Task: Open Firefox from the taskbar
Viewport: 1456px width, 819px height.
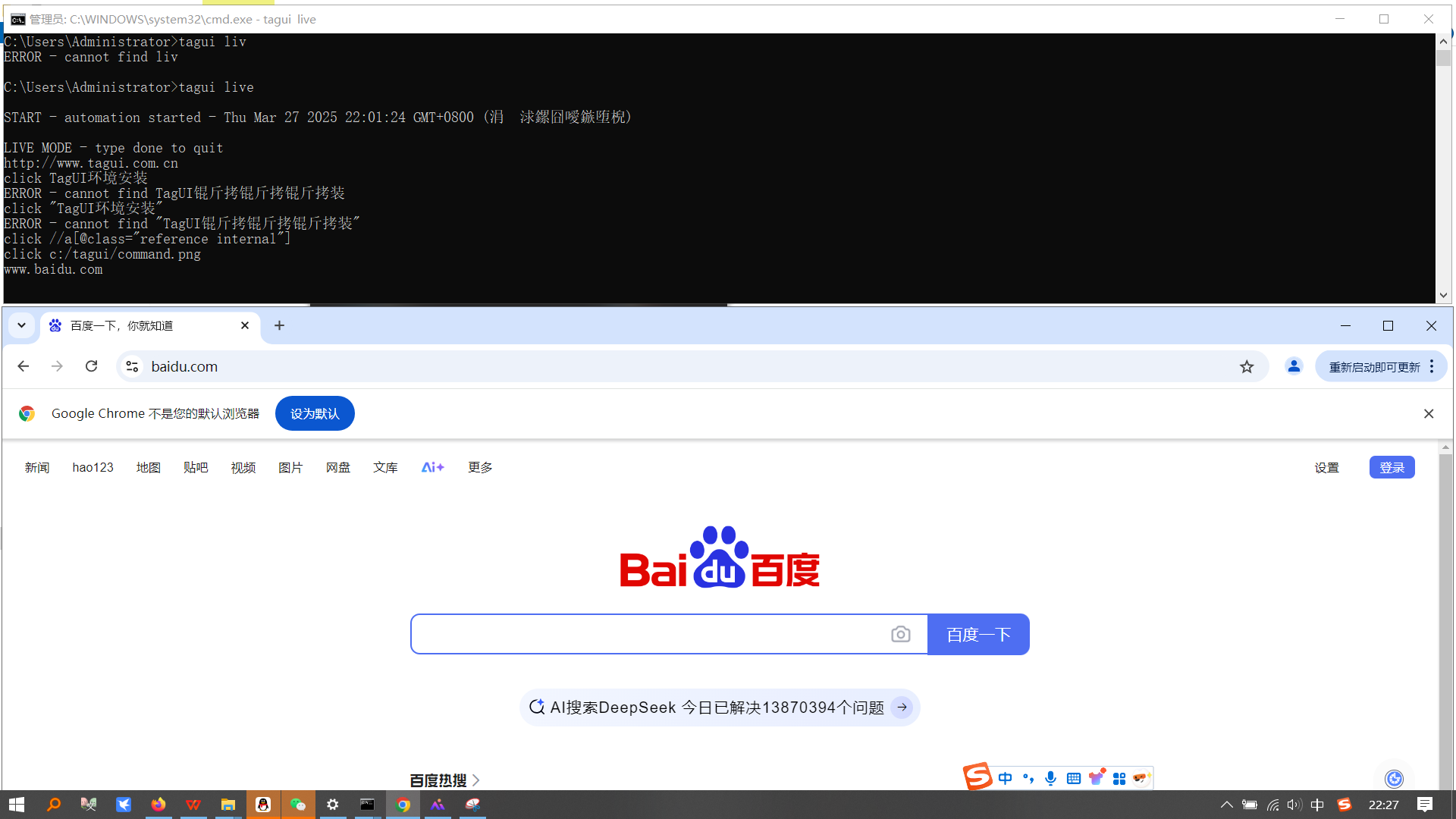Action: point(158,805)
